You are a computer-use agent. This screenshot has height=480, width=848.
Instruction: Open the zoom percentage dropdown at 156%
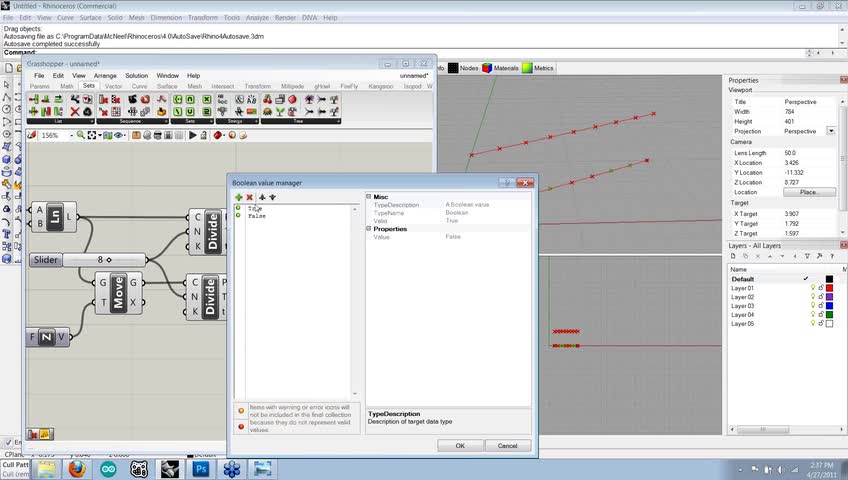click(x=71, y=135)
